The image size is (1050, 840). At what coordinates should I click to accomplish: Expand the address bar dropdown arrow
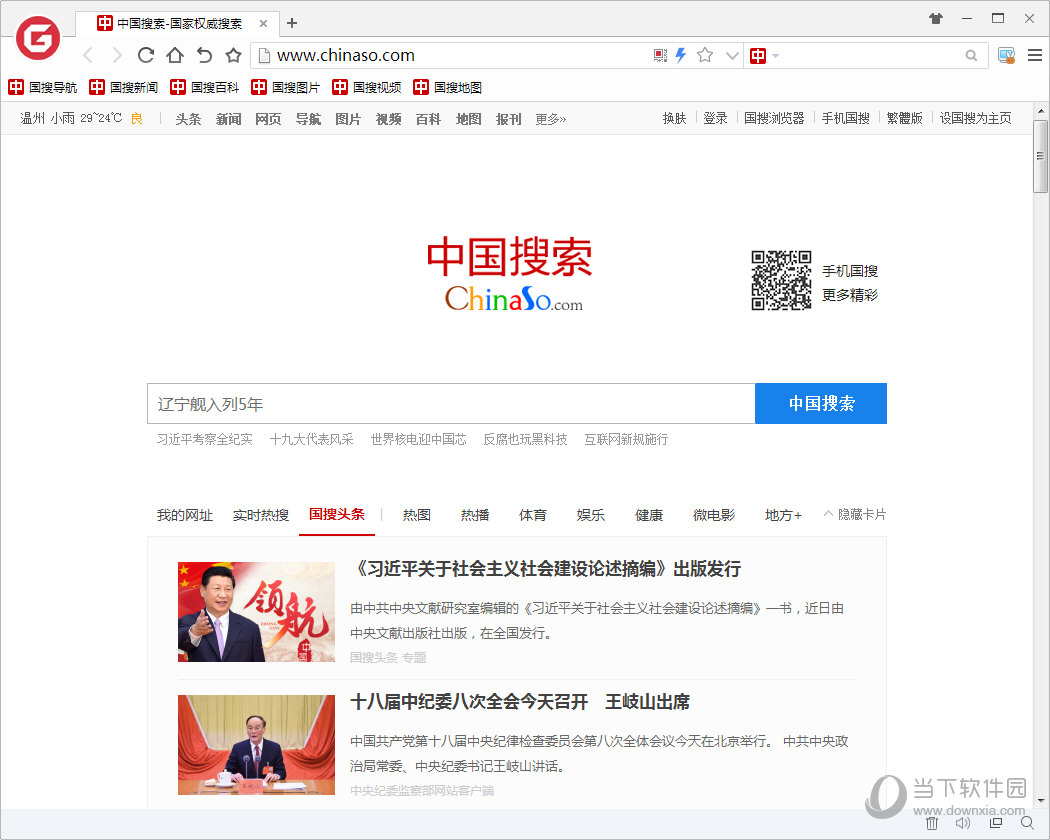pyautogui.click(x=733, y=56)
